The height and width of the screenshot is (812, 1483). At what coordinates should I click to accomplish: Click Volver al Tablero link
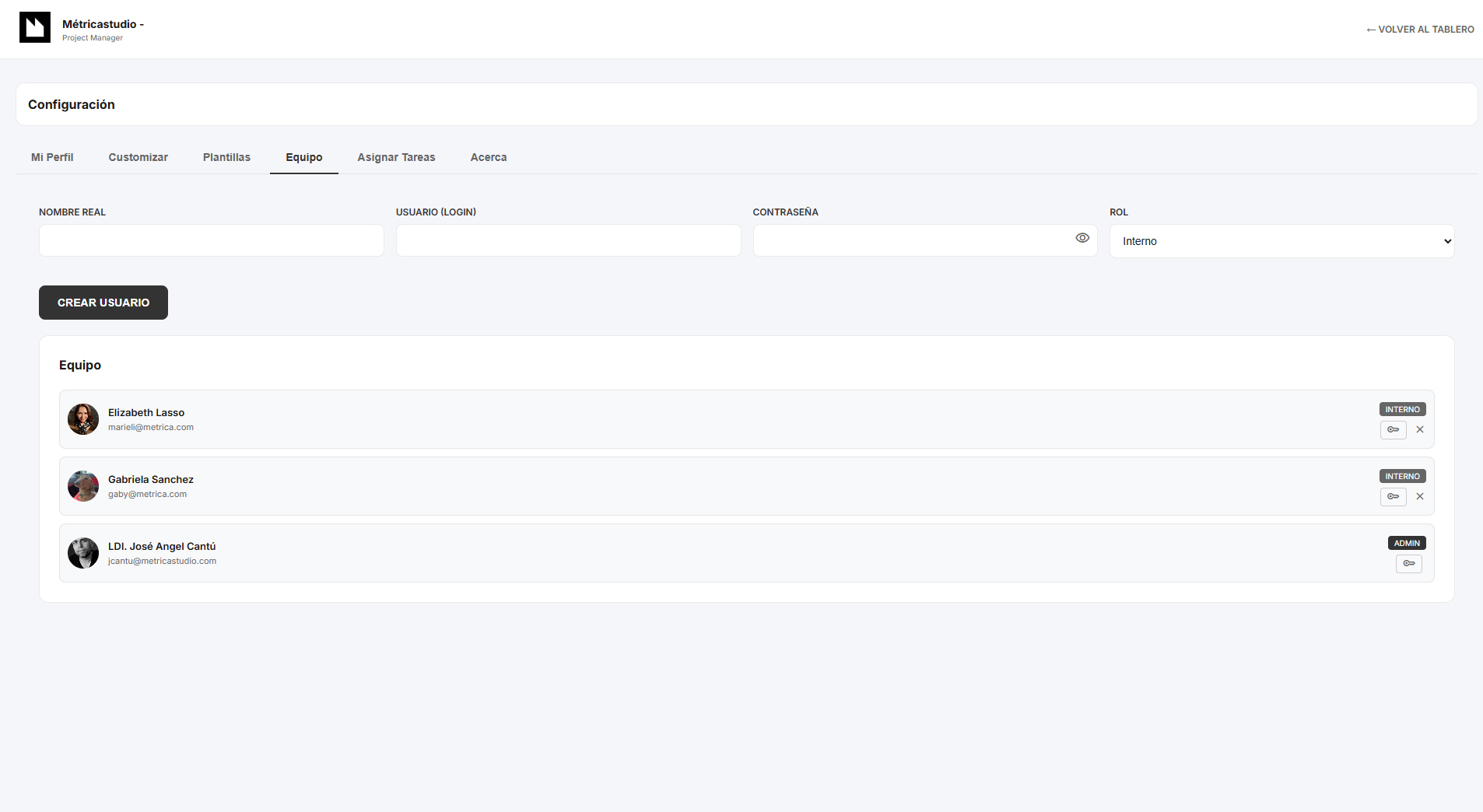[x=1420, y=30]
